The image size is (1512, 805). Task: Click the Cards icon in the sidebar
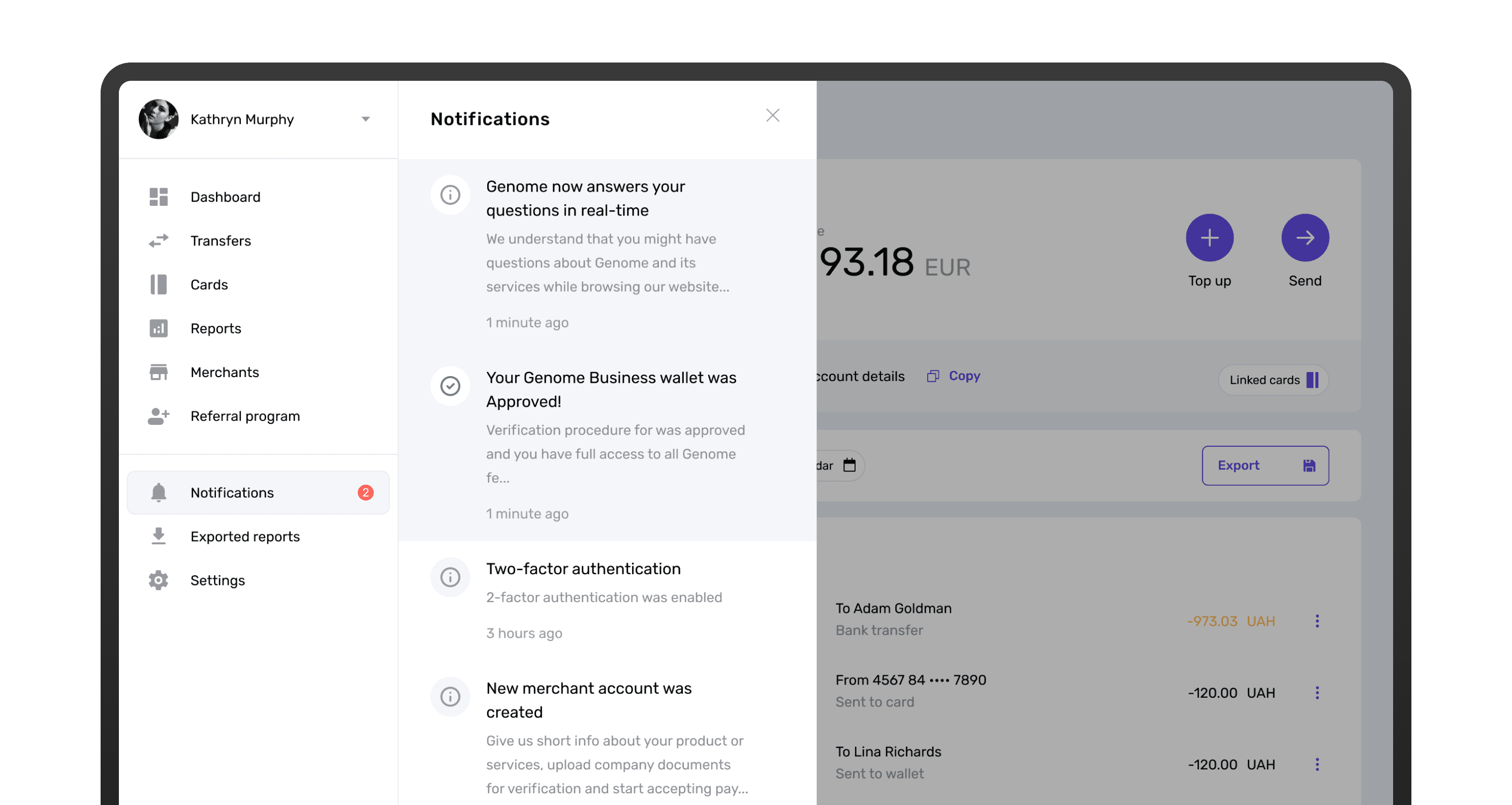pos(158,284)
